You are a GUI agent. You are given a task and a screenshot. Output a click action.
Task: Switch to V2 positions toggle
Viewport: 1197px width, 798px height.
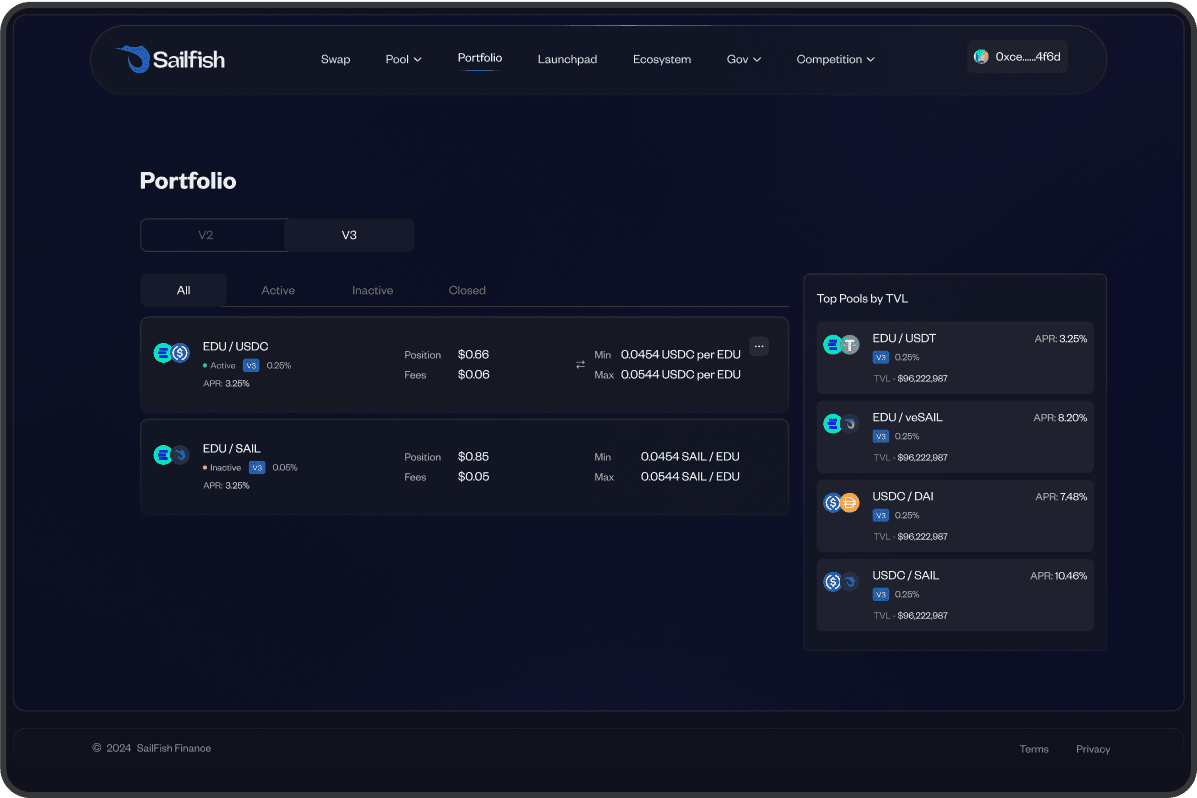pos(206,235)
